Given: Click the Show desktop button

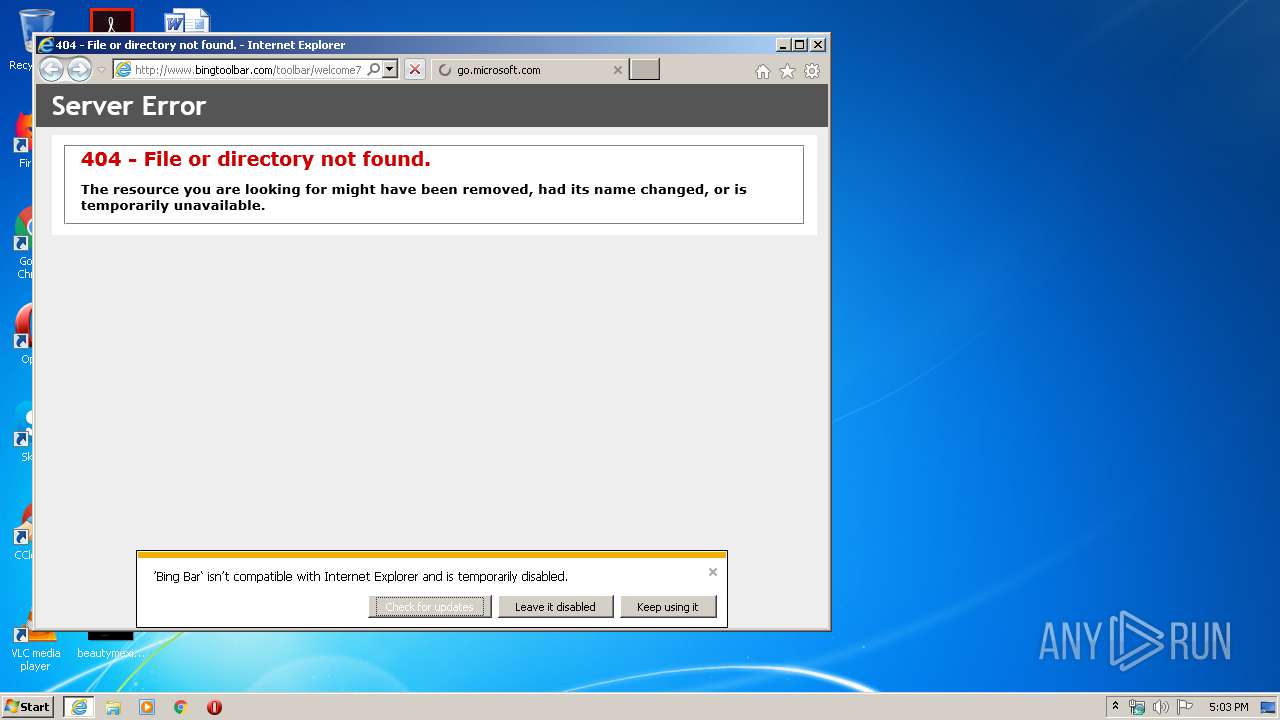Looking at the screenshot, I should tap(1268, 707).
